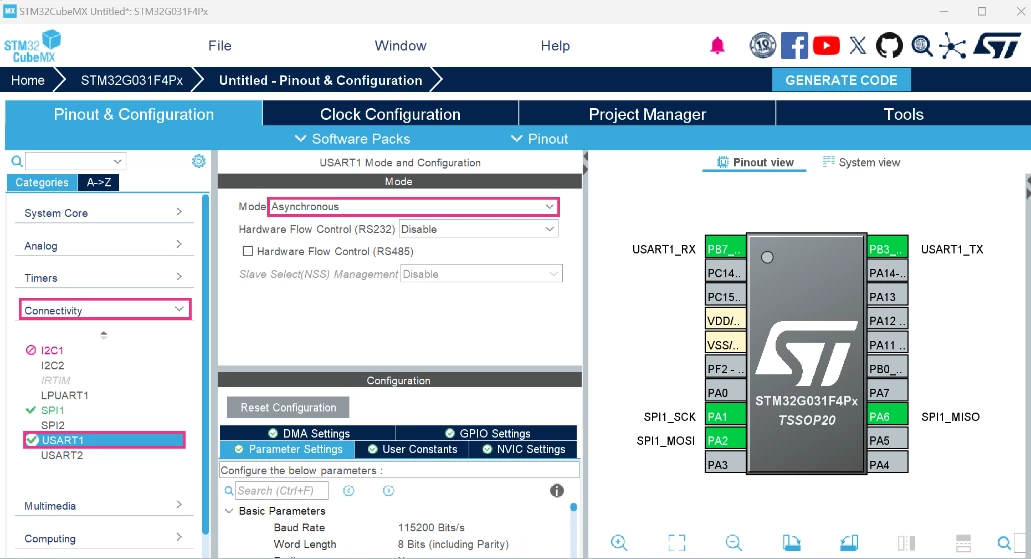This screenshot has width=1031, height=559.
Task: Click the 10-year anniversary badge icon
Action: point(763,45)
